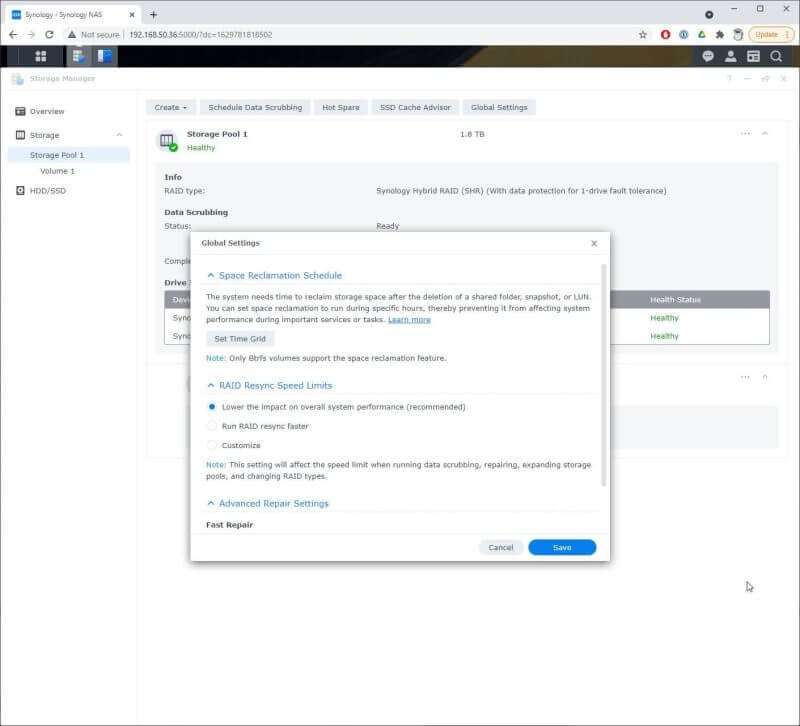The height and width of the screenshot is (726, 800).
Task: Open the Schedule Data Scrubbing tab
Action: pyautogui.click(x=257, y=107)
